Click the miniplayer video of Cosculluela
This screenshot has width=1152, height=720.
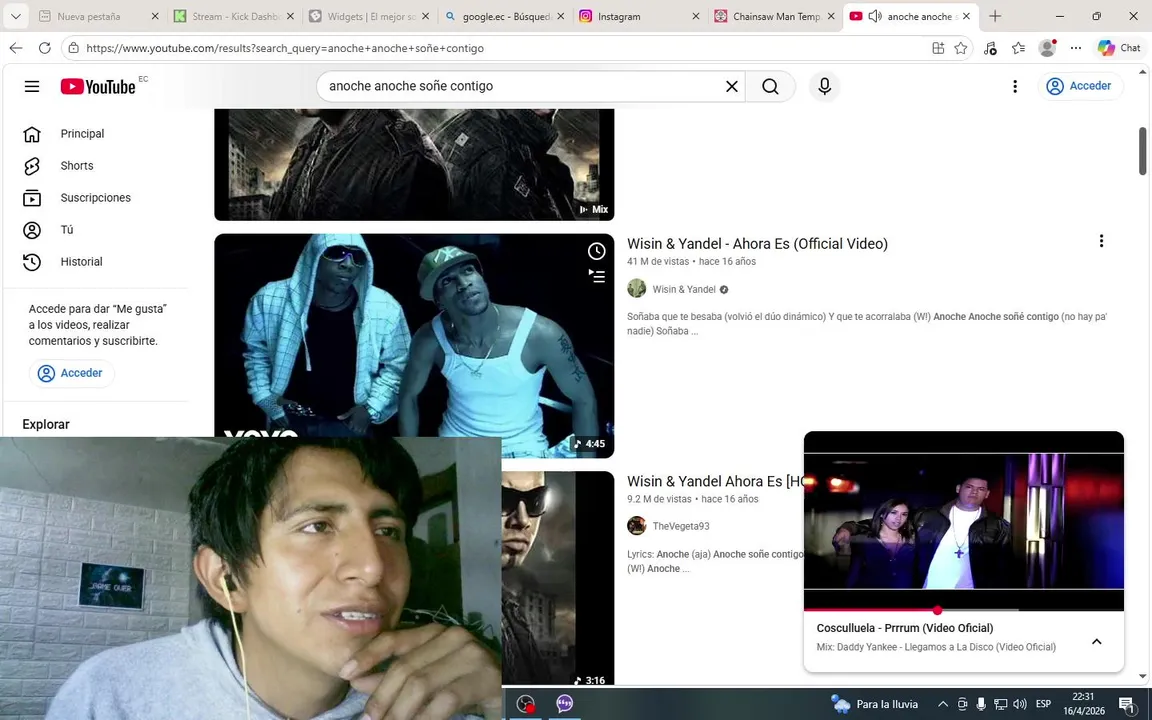(964, 520)
